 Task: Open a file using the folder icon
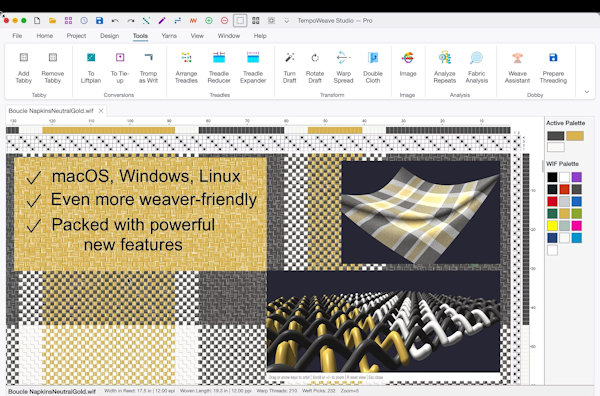pyautogui.click(x=52, y=21)
